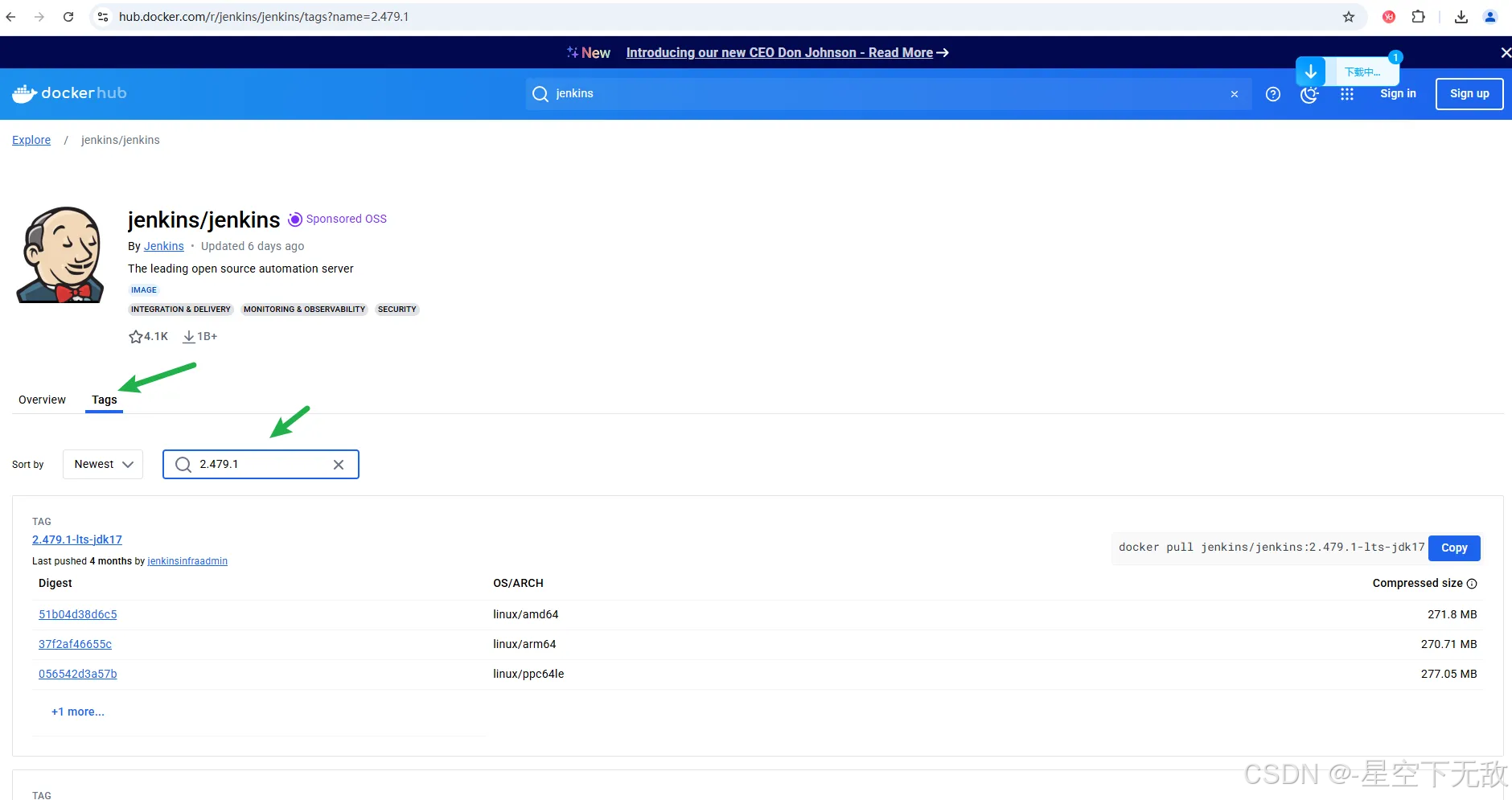Open the Sort by Newest dropdown
The image size is (1512, 800).
(103, 465)
